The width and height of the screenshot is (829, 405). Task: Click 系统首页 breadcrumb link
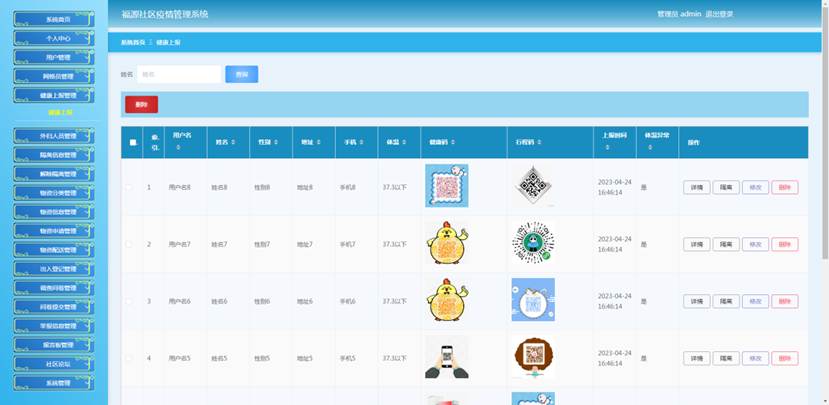coord(133,42)
